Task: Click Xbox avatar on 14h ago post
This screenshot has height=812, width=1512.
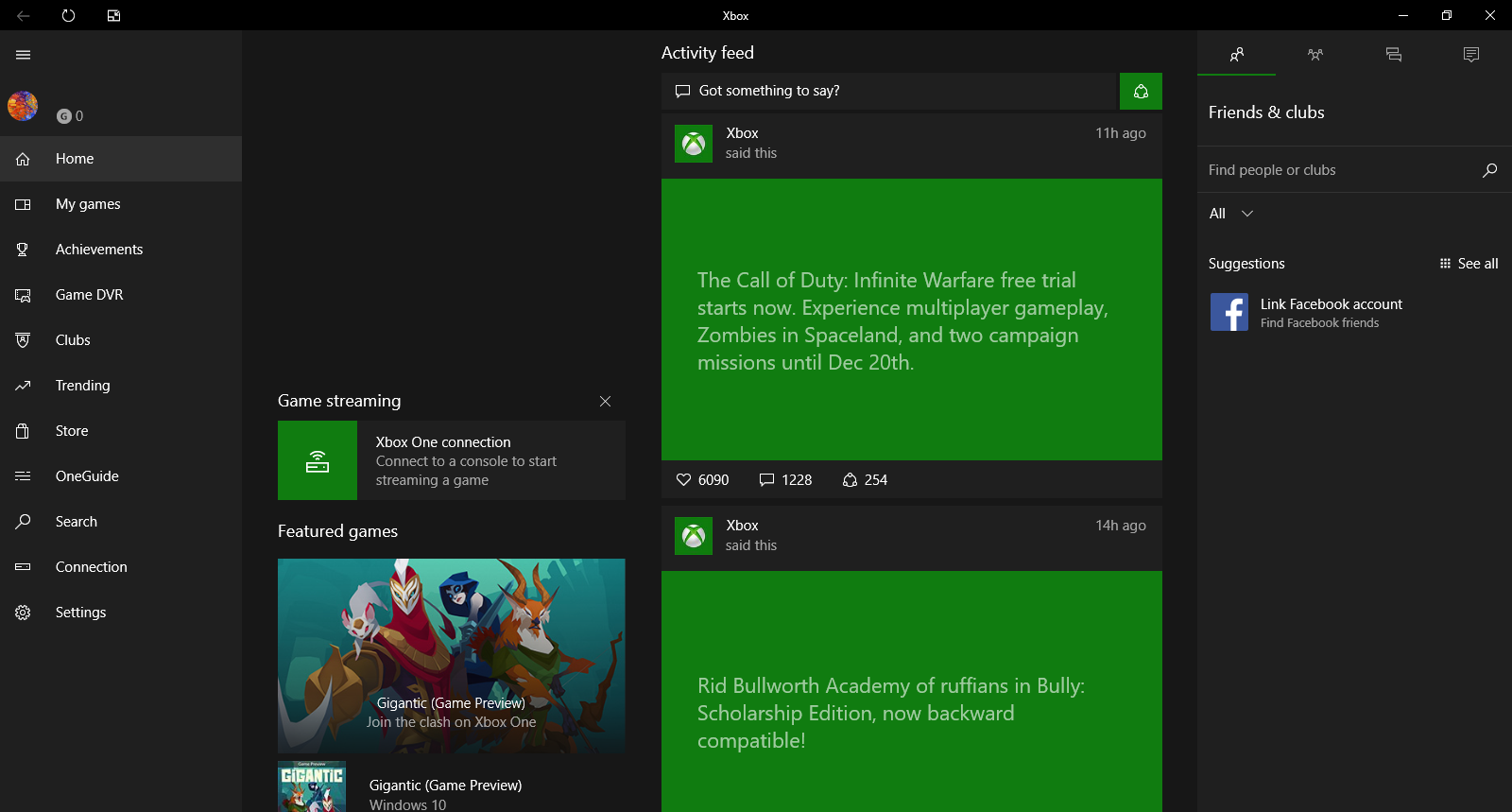Action: [694, 536]
